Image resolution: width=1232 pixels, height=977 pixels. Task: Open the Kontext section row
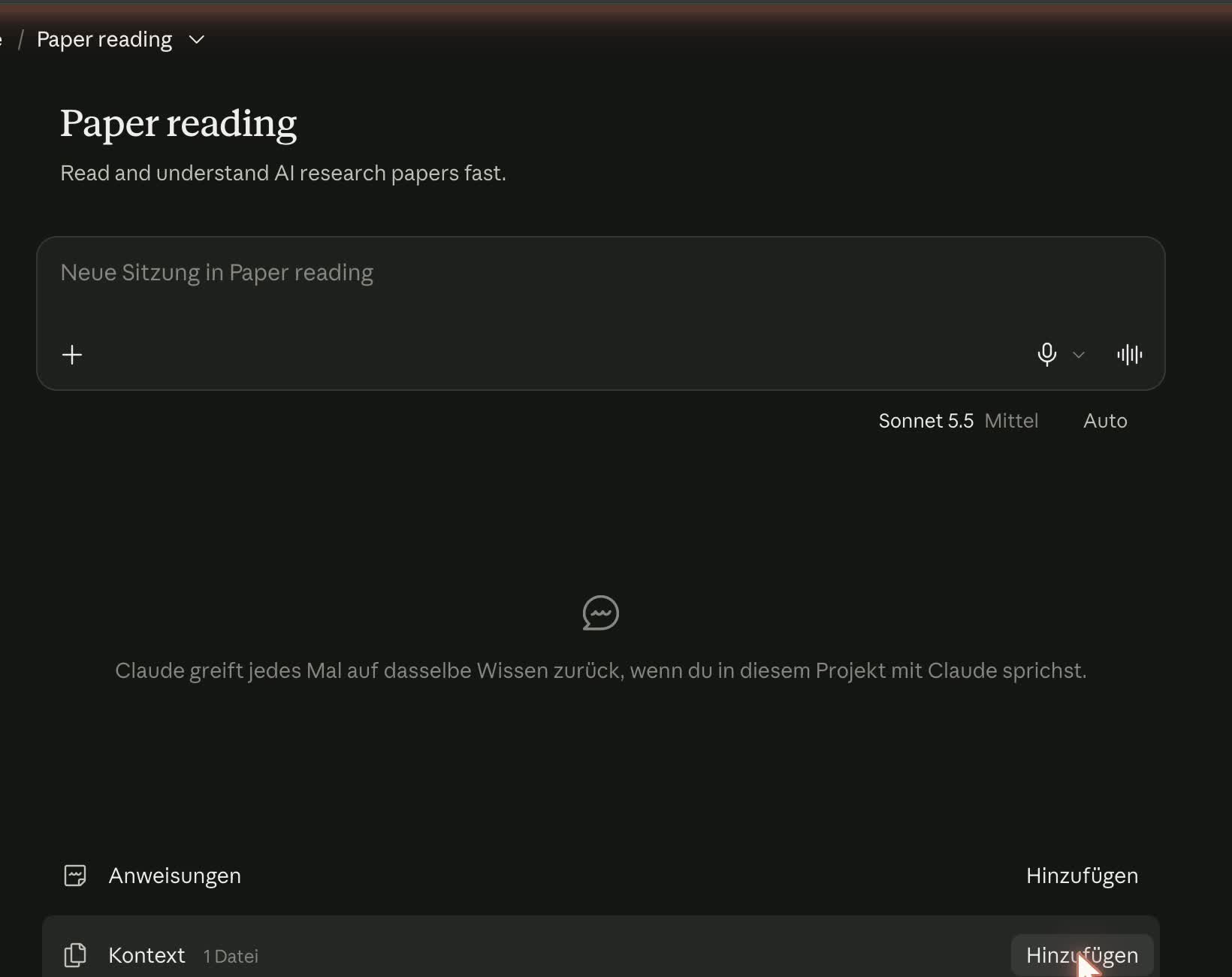[601, 947]
